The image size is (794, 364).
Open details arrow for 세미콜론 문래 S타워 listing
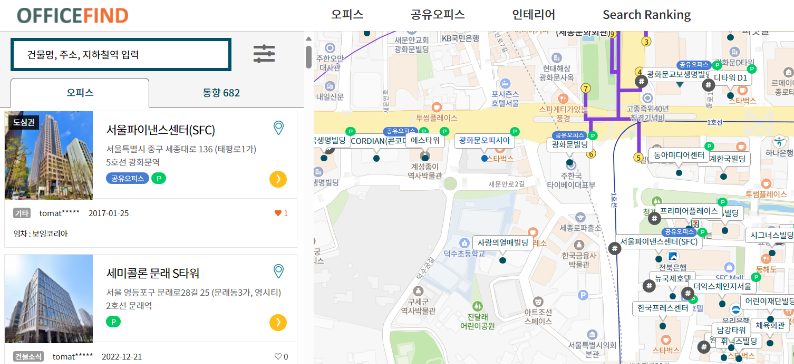278,322
